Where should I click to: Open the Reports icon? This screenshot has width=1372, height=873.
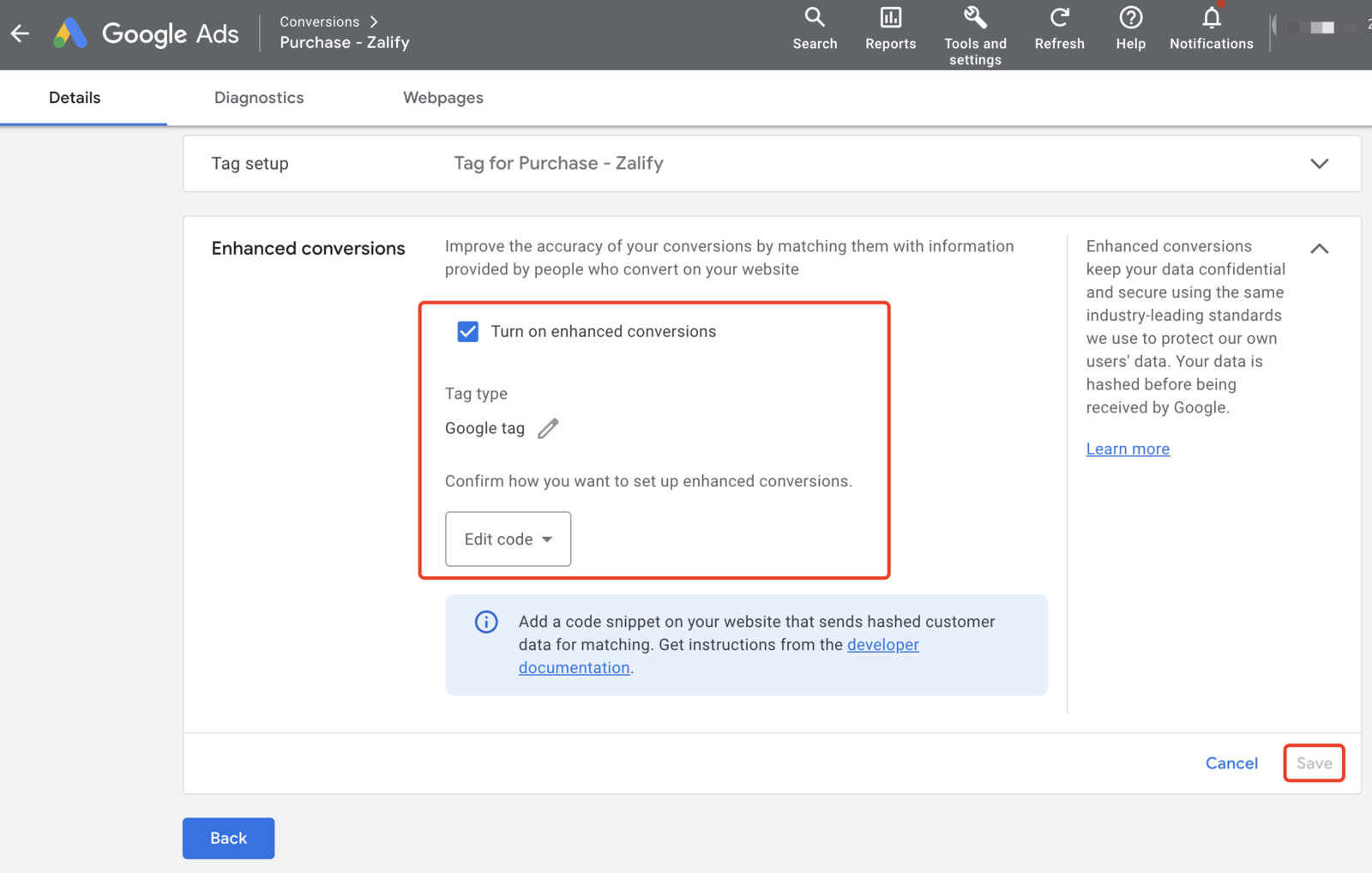point(890,29)
